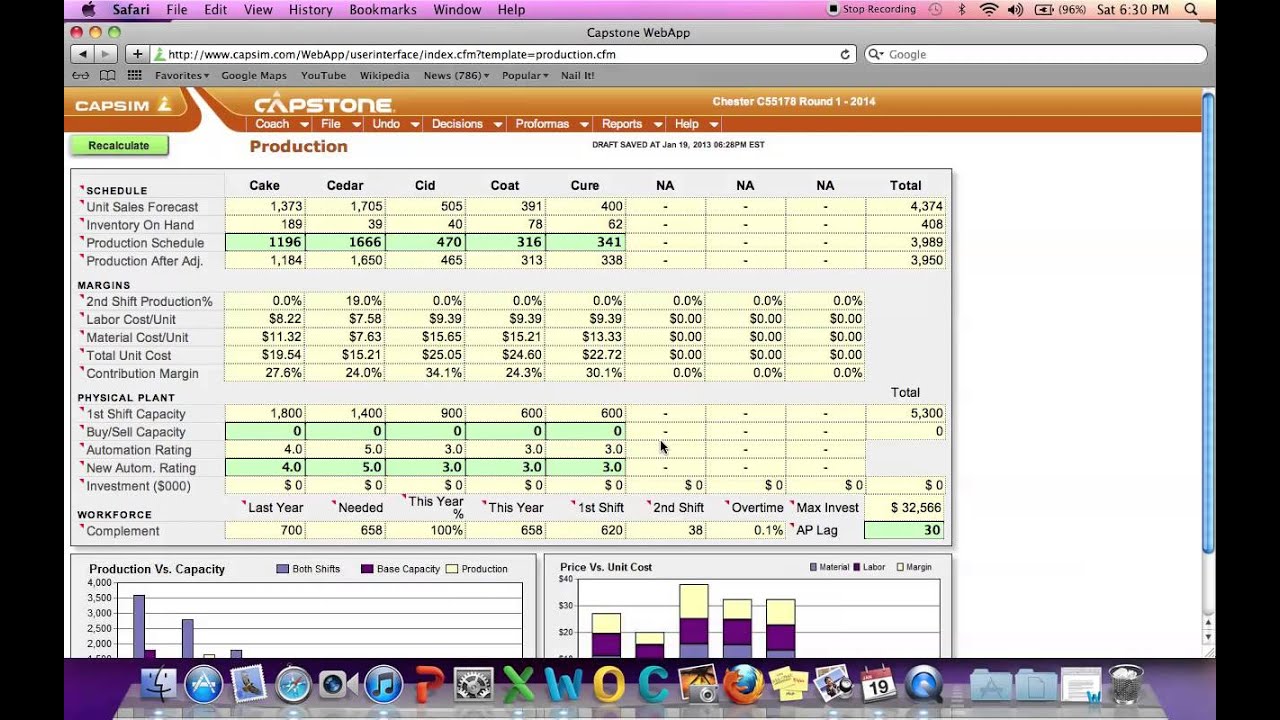Open the Safari menu in the menu bar
Image resolution: width=1280 pixels, height=720 pixels.
tap(131, 9)
